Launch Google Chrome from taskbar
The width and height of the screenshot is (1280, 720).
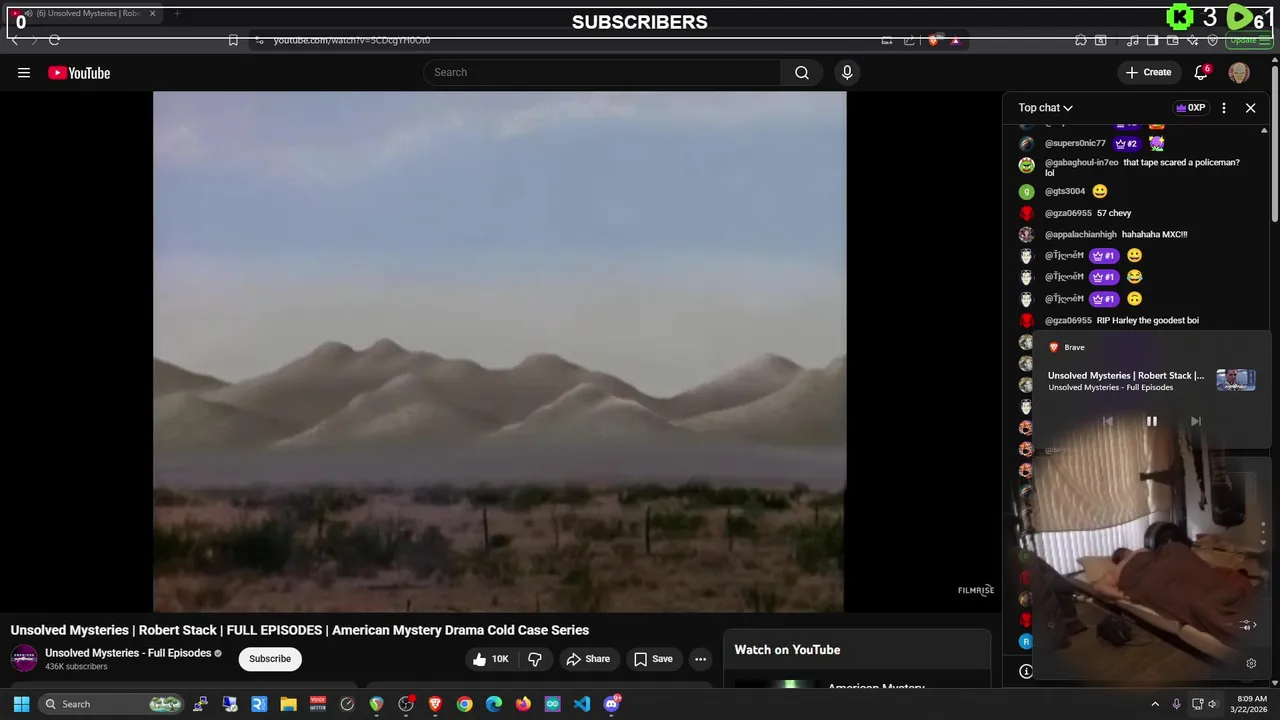click(x=464, y=704)
